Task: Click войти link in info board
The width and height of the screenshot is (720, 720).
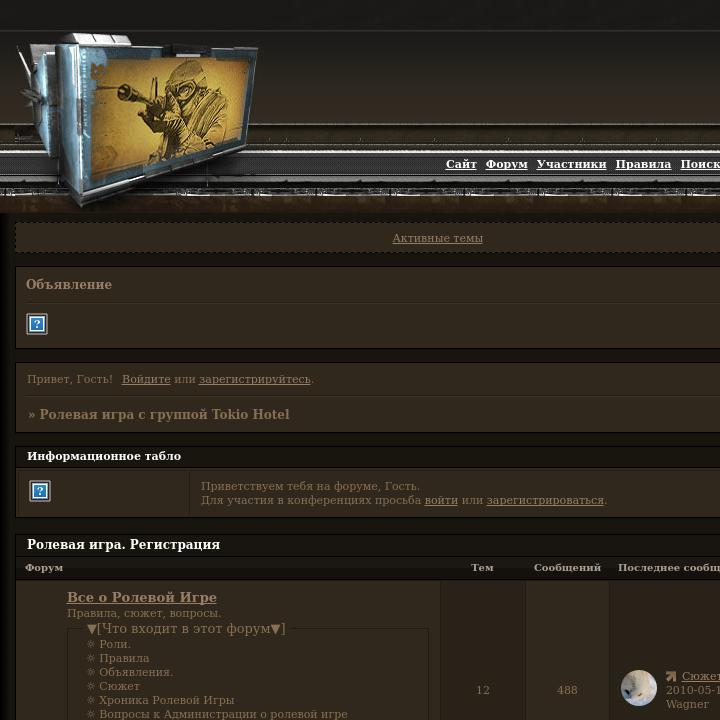Action: point(441,500)
